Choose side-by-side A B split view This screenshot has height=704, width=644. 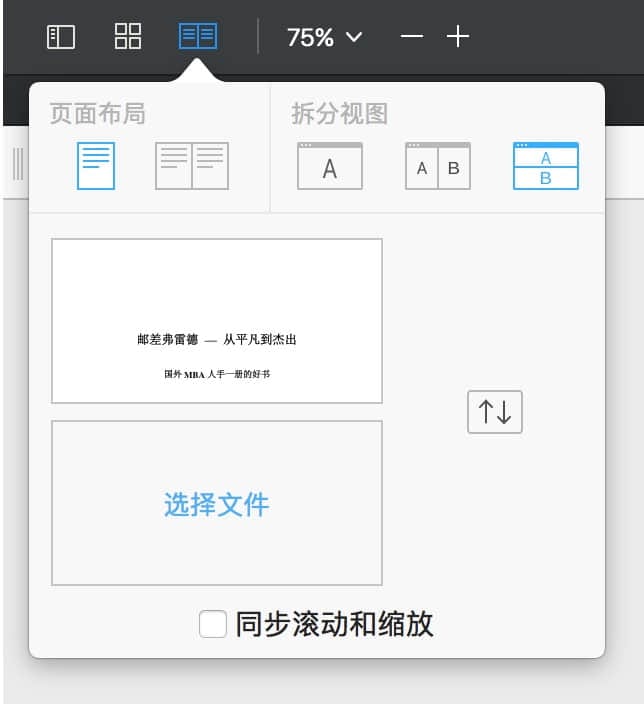pyautogui.click(x=437, y=166)
